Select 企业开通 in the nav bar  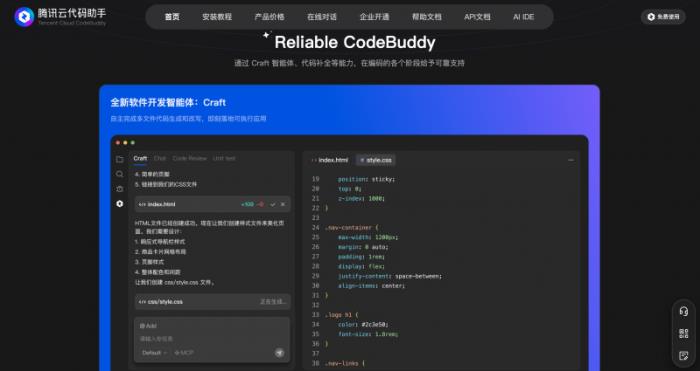(x=374, y=17)
